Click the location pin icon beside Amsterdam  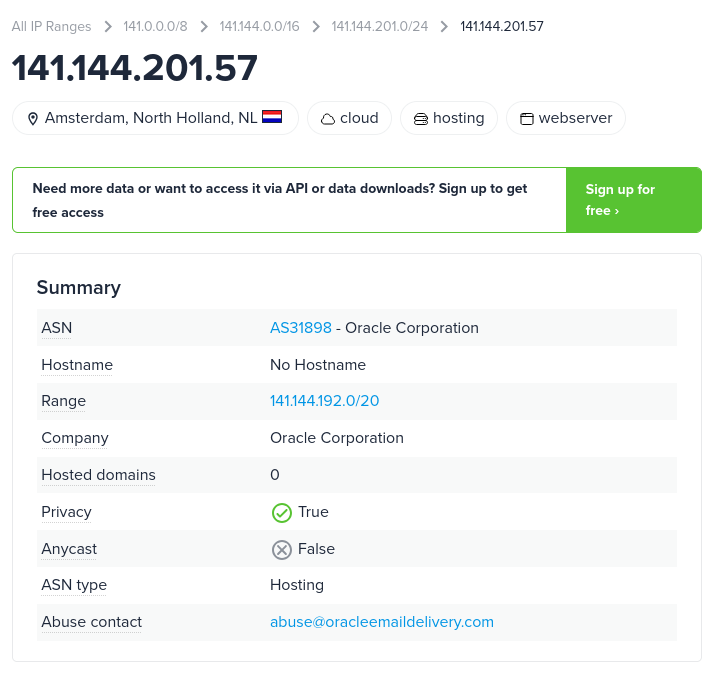32,119
